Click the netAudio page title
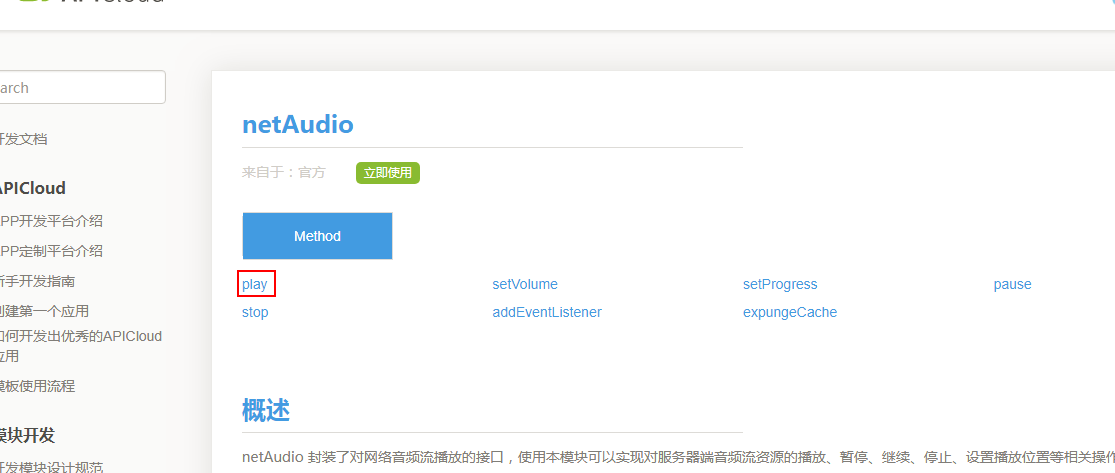The width and height of the screenshot is (1115, 473). coord(298,125)
